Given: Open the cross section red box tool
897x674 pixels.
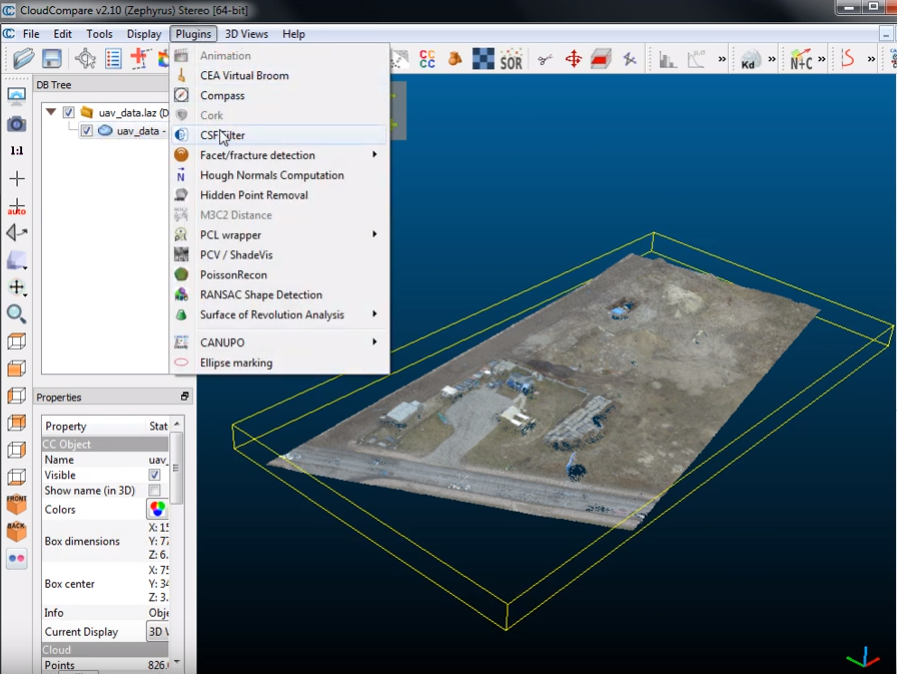Looking at the screenshot, I should click(601, 59).
